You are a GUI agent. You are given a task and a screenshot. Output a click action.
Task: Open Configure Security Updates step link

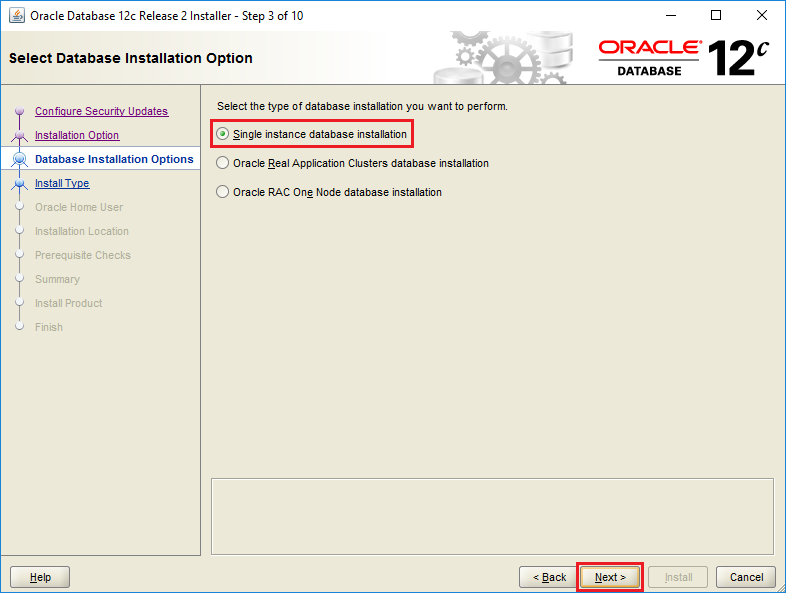pos(102,111)
